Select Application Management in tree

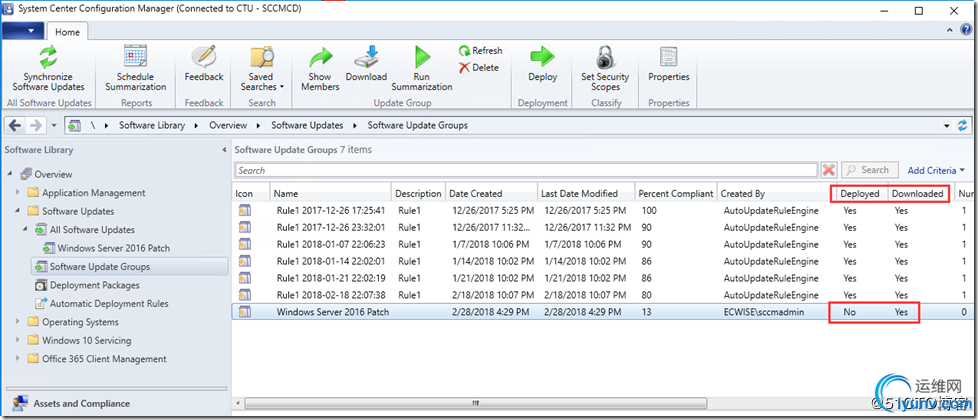94,193
